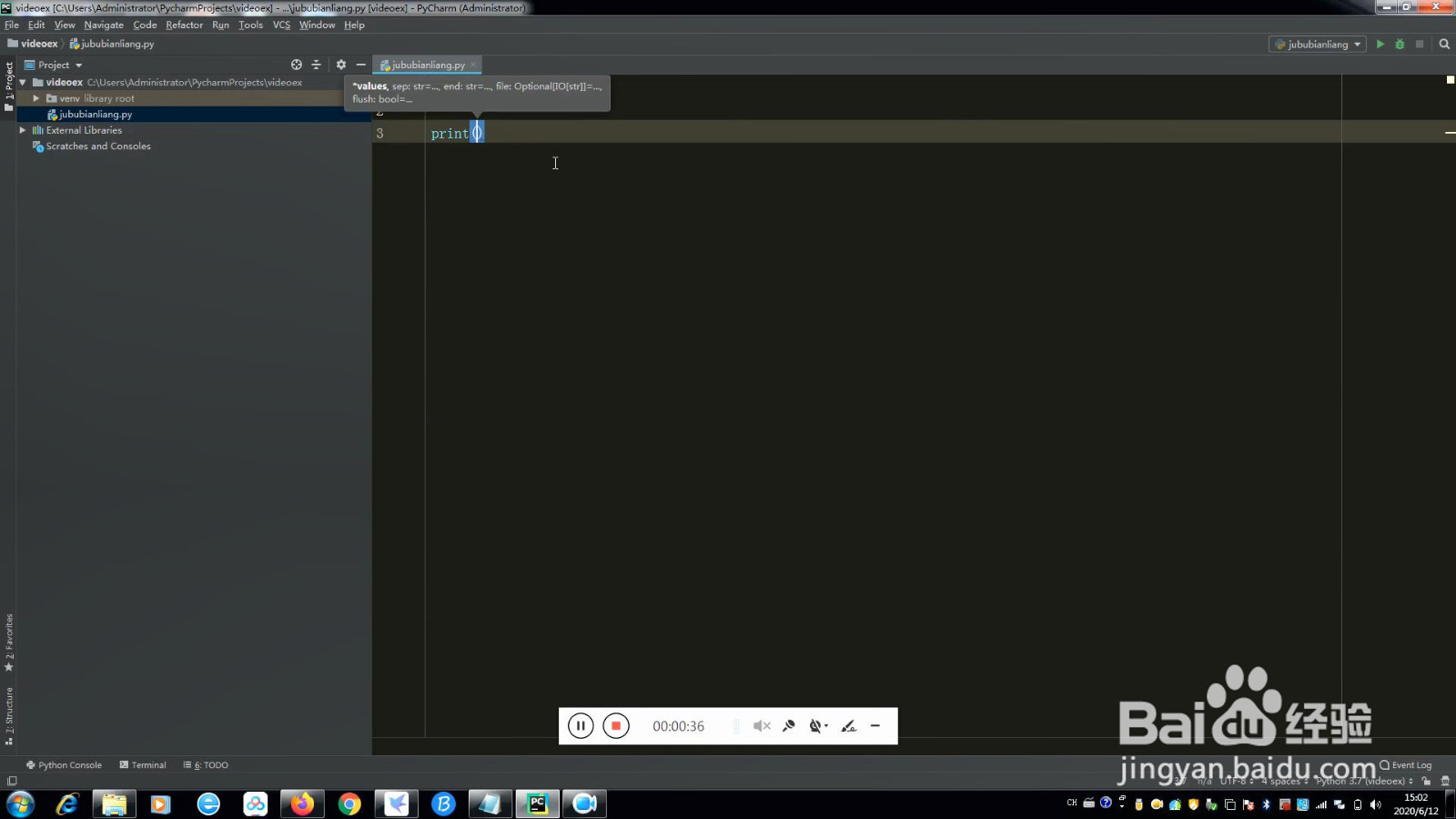Open the Help menu
Image resolution: width=1456 pixels, height=819 pixels.
point(354,25)
